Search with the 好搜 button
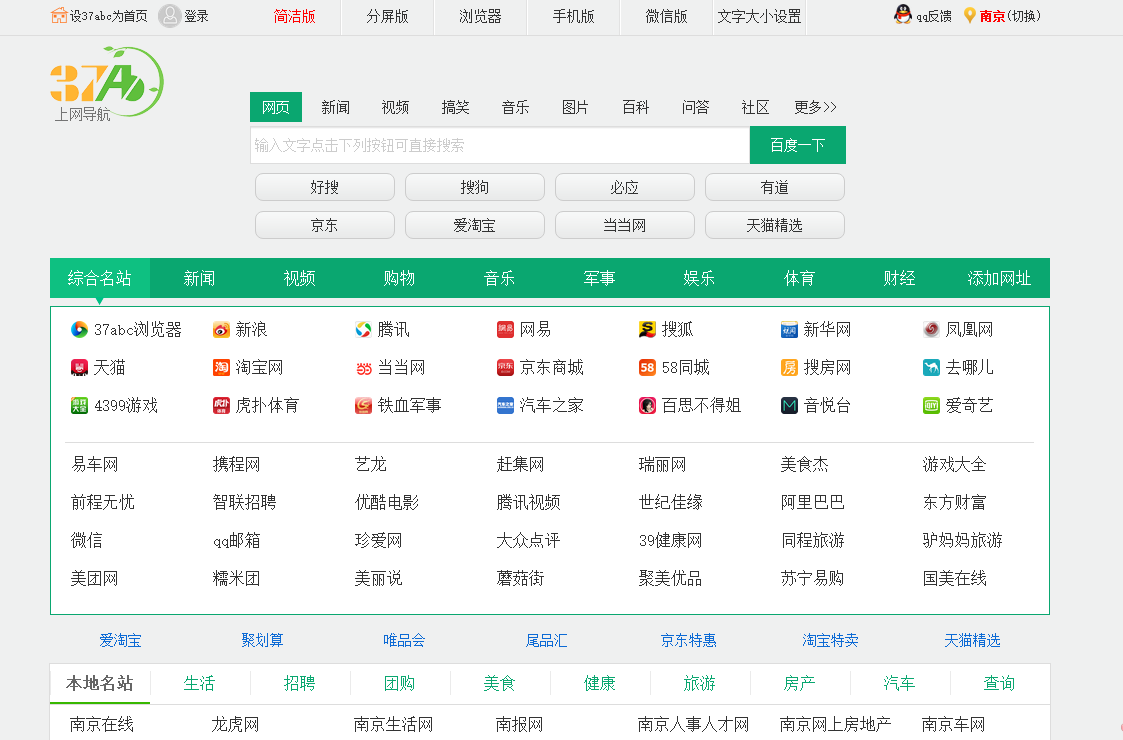1123x740 pixels. (x=324, y=187)
